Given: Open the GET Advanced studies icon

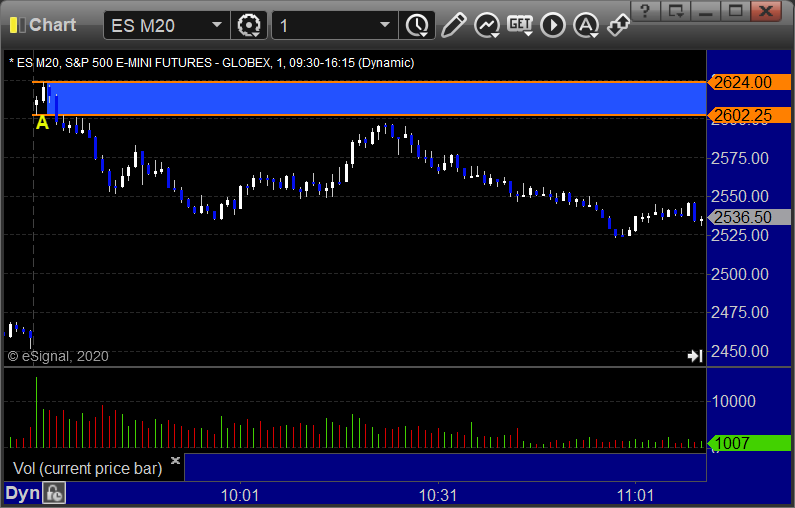Looking at the screenshot, I should click(520, 25).
